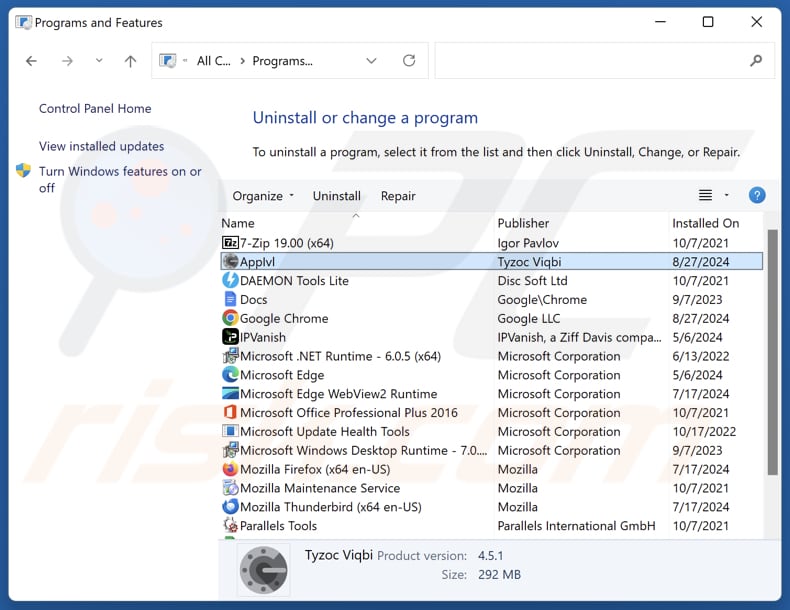Select Microsoft Update Health Tools text
The image size is (790, 610).
[324, 432]
